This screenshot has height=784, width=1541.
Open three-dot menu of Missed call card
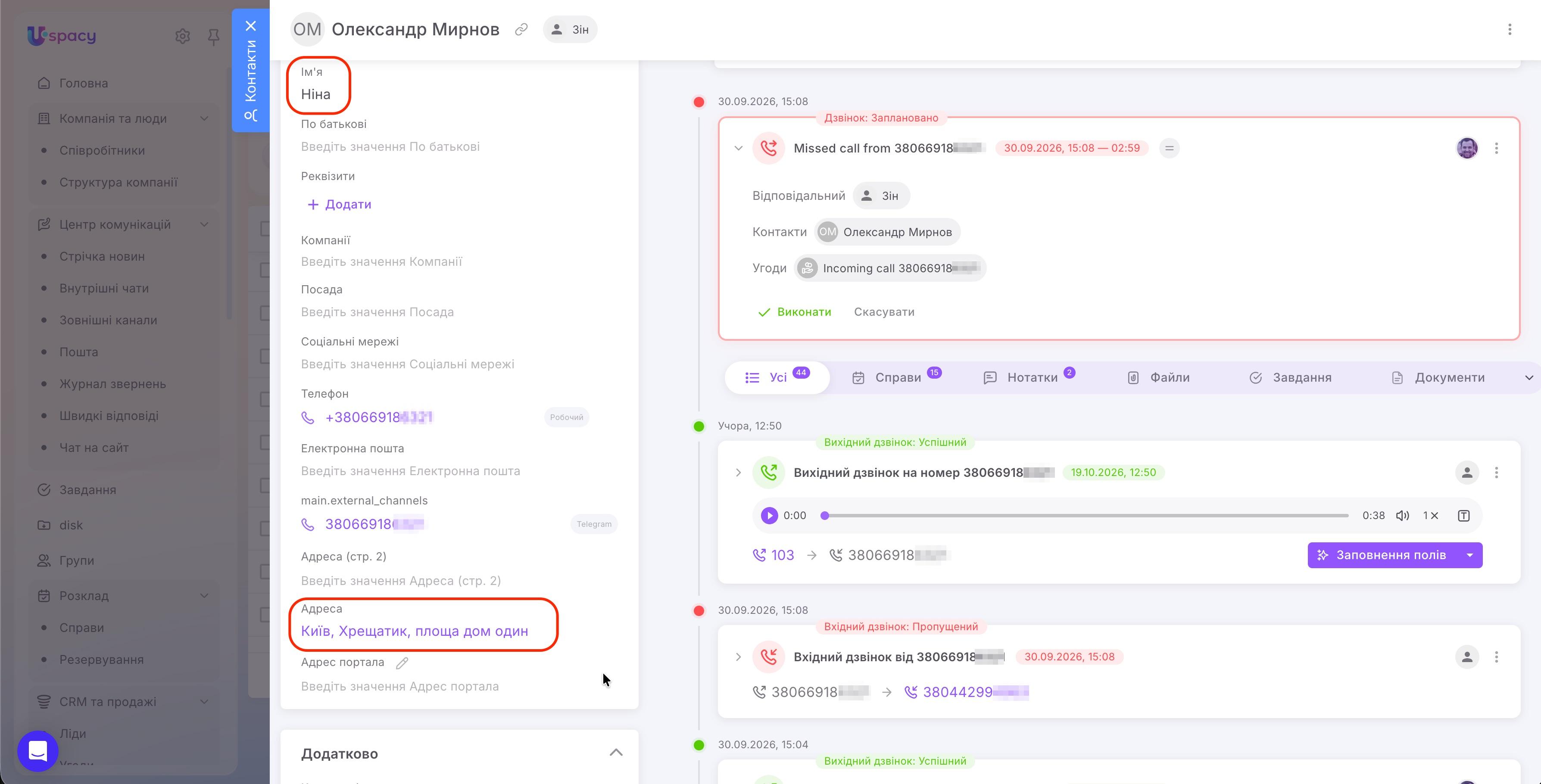tap(1496, 148)
